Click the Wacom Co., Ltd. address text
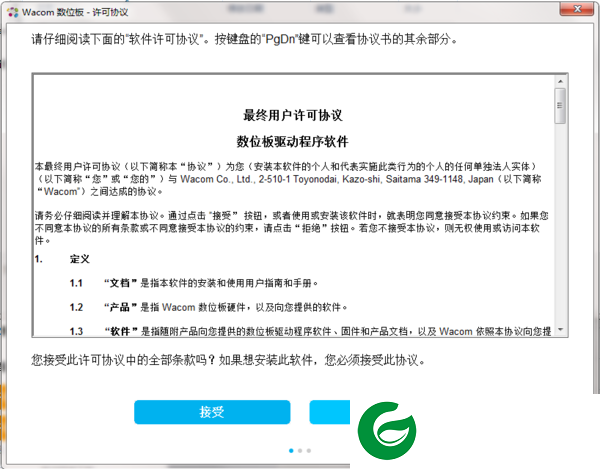Screen dimensions: 600x469 coord(337,179)
